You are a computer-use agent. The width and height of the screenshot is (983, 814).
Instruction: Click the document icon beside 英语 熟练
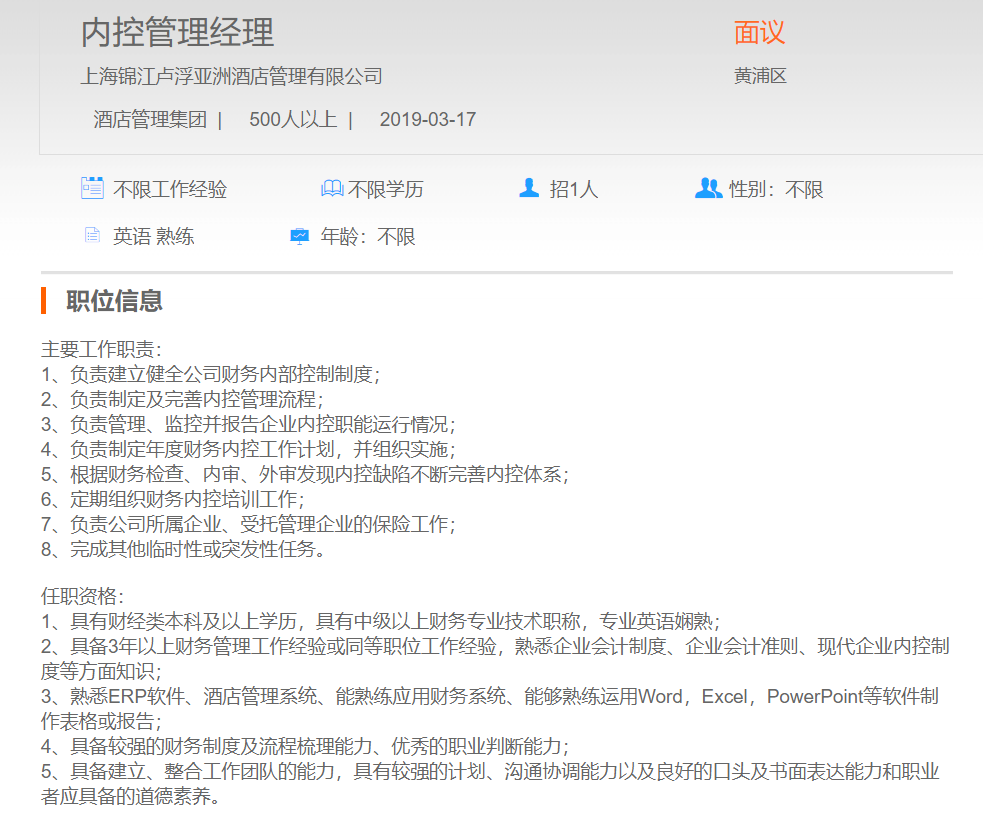(x=92, y=236)
